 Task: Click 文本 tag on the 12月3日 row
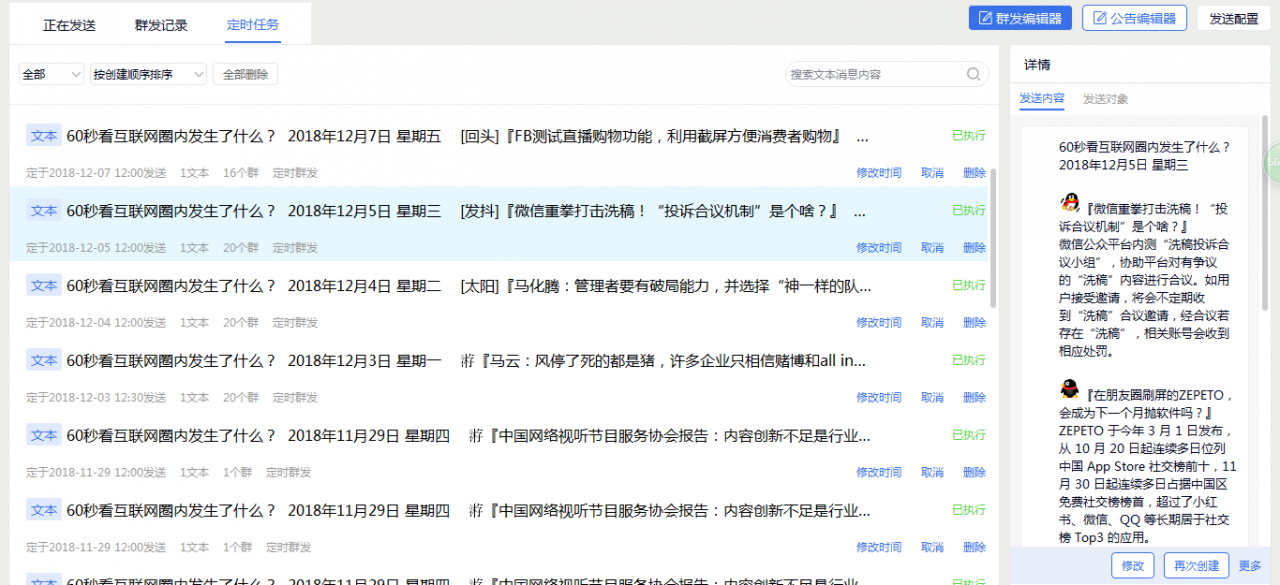44,360
